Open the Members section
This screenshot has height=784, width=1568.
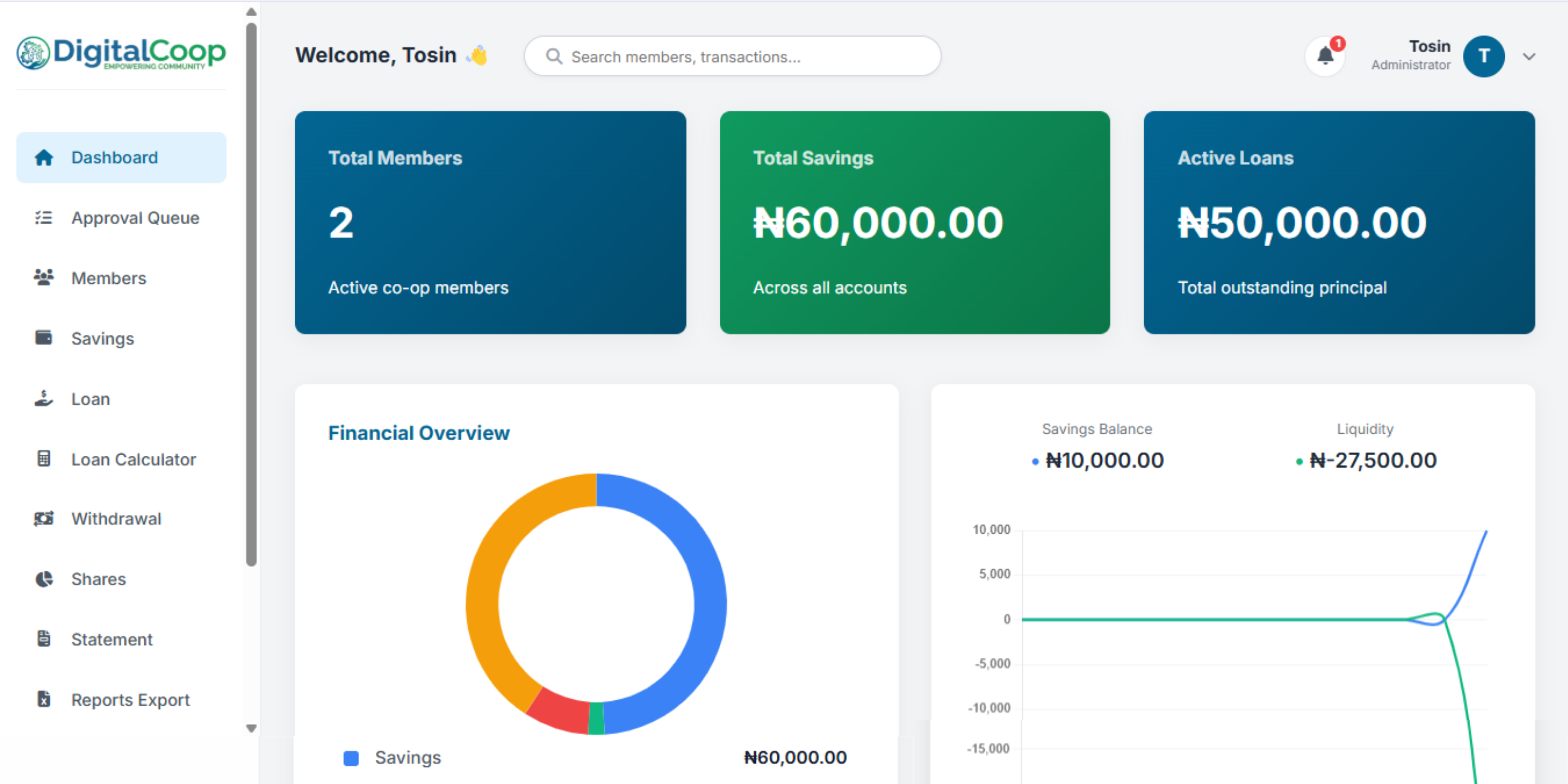121,278
